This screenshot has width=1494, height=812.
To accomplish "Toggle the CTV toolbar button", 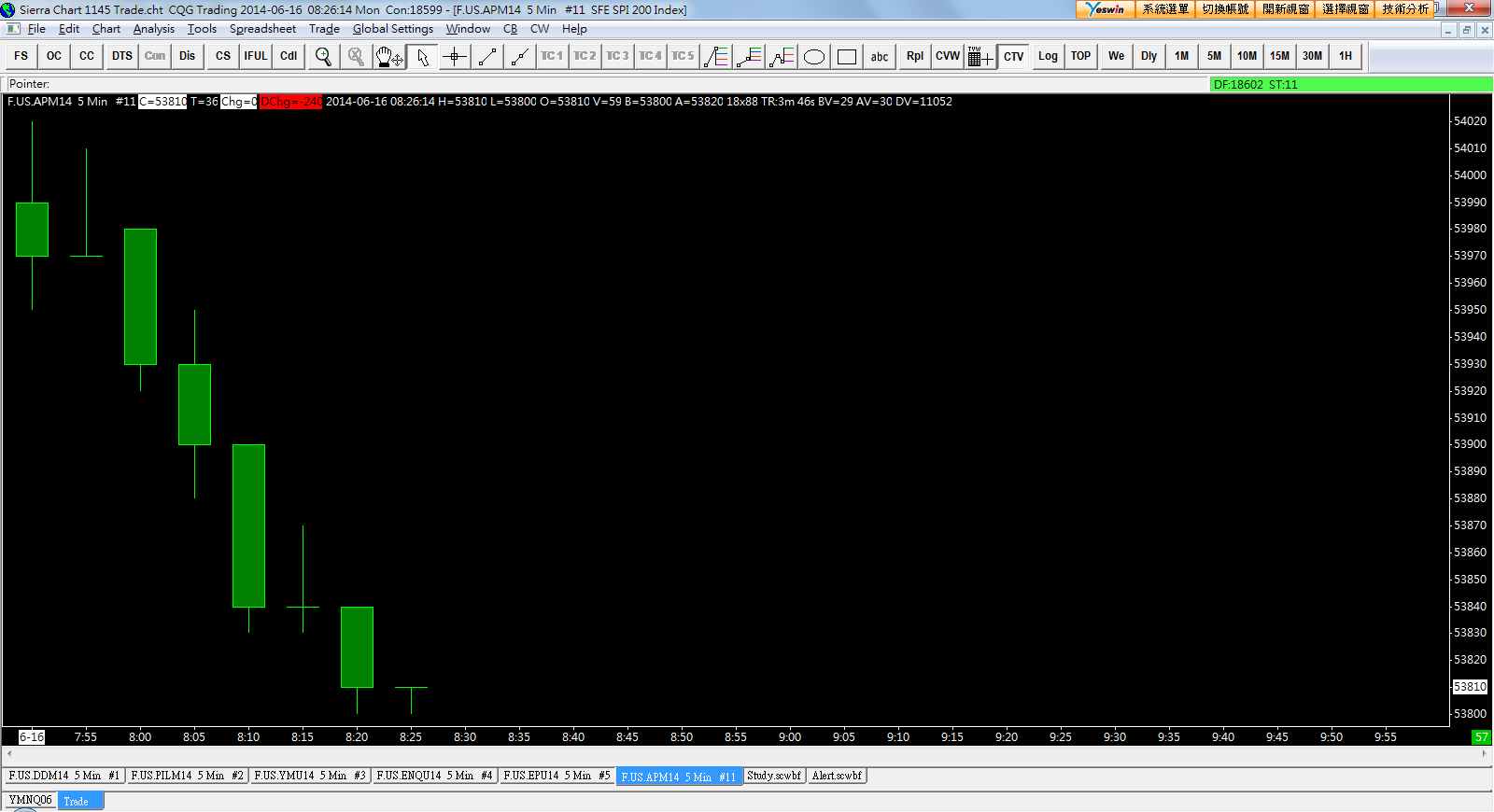I will (x=1014, y=56).
